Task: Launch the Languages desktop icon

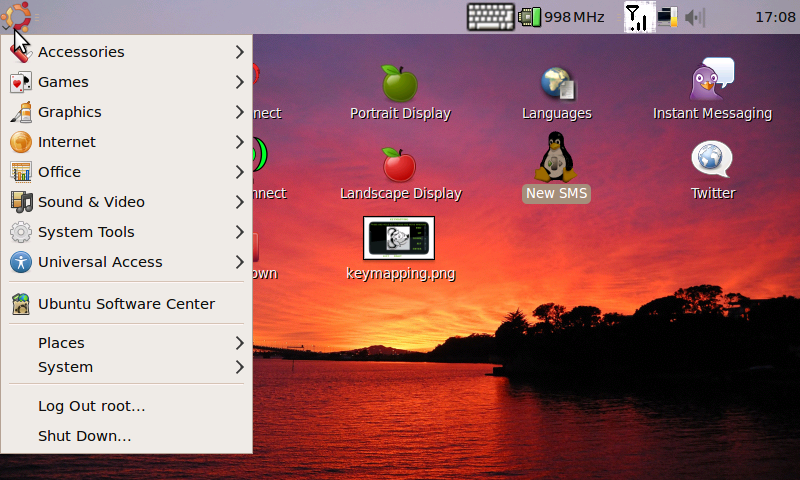Action: coord(557,83)
